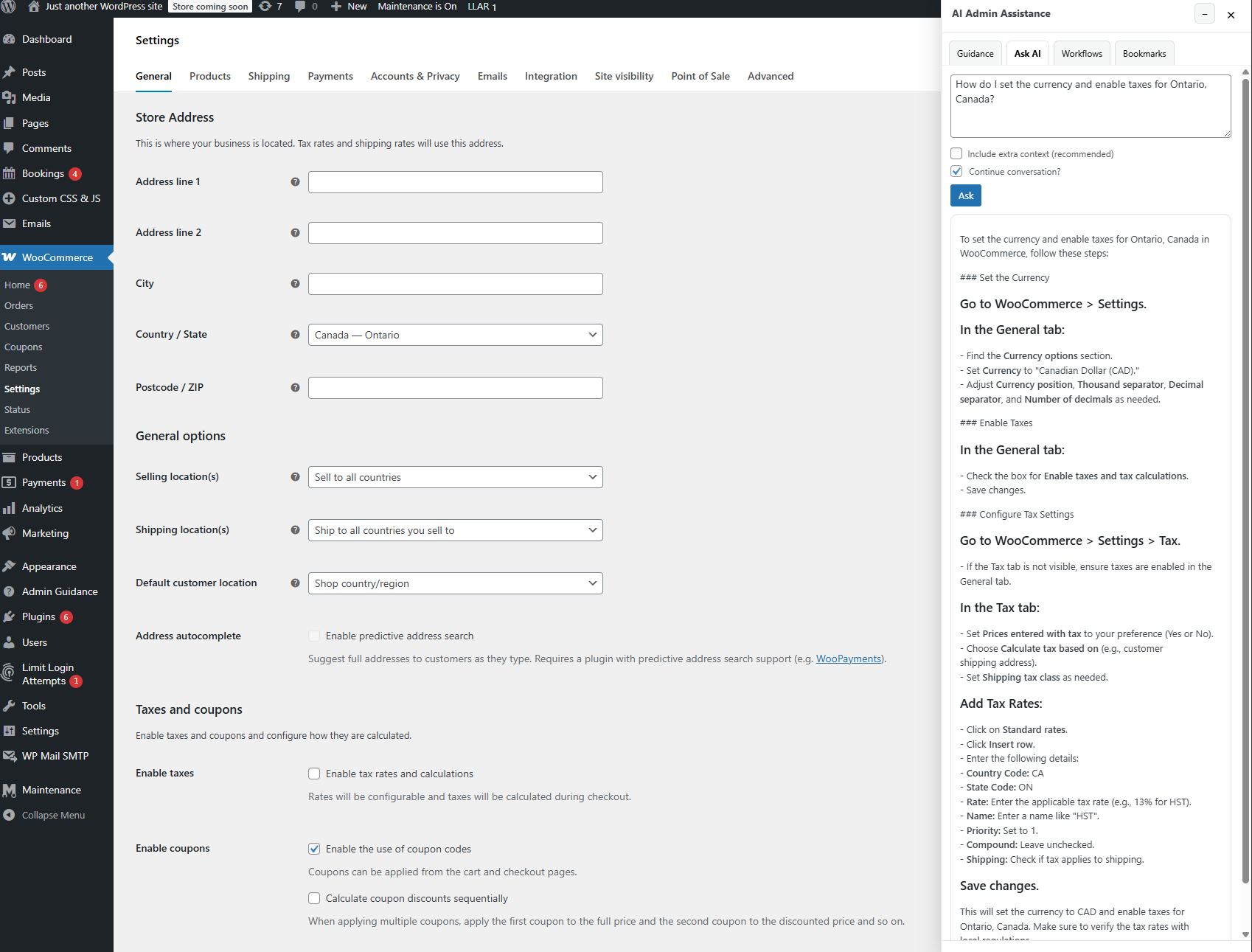This screenshot has width=1252, height=952.
Task: Switch to the Workflows tab in assistant
Action: tap(1082, 53)
